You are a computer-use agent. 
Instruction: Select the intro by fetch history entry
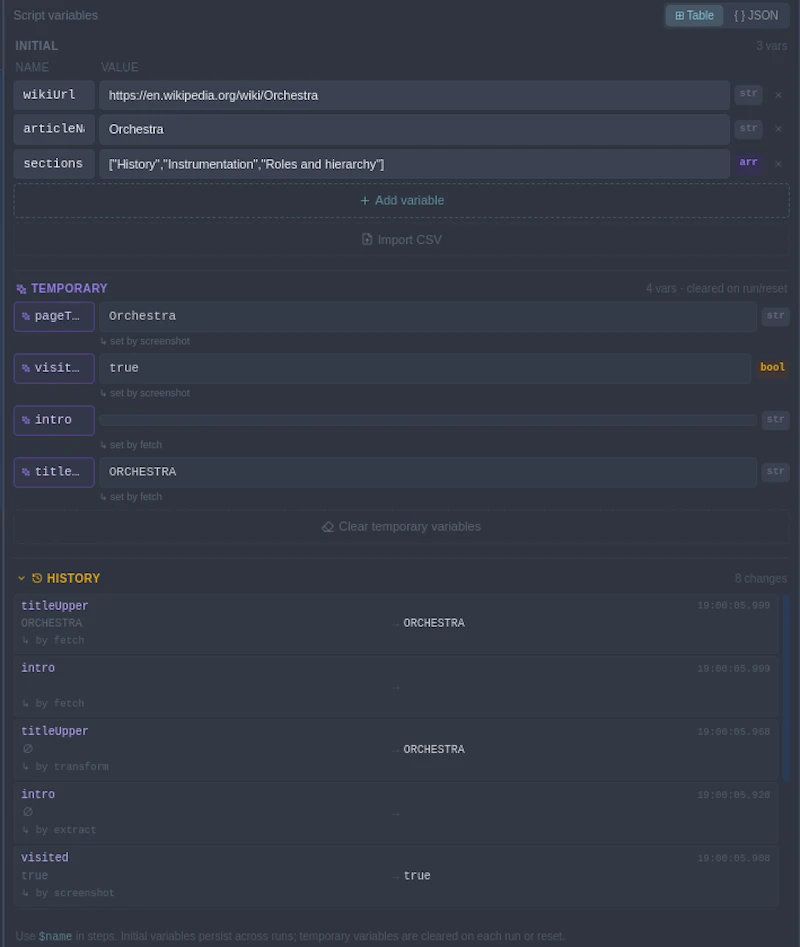(x=395, y=686)
